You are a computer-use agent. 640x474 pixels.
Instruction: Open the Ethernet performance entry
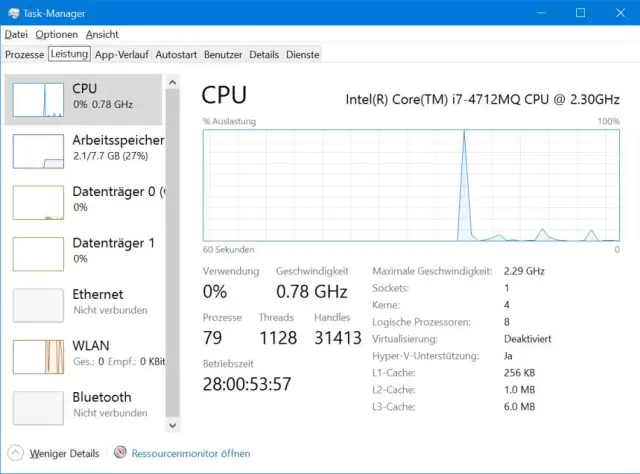click(38, 303)
